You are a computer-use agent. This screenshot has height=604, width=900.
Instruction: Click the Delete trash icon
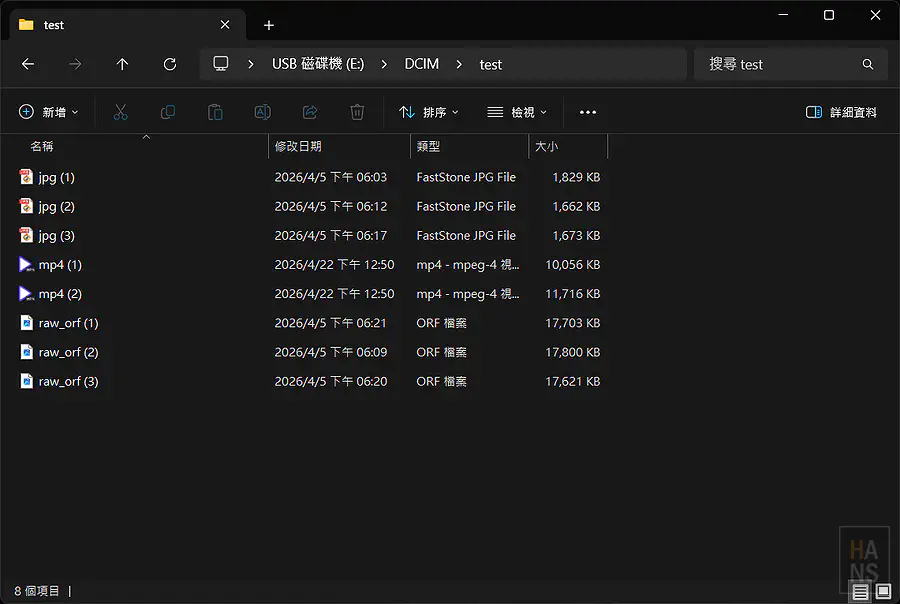(x=356, y=112)
